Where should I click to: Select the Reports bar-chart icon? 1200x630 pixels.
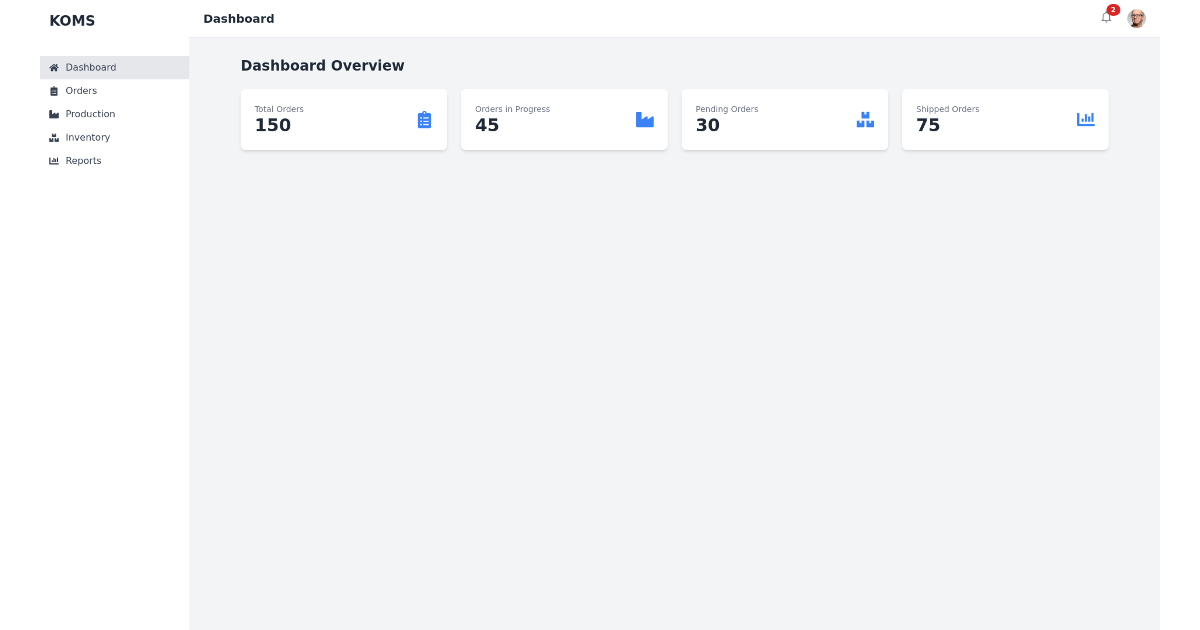tap(53, 160)
